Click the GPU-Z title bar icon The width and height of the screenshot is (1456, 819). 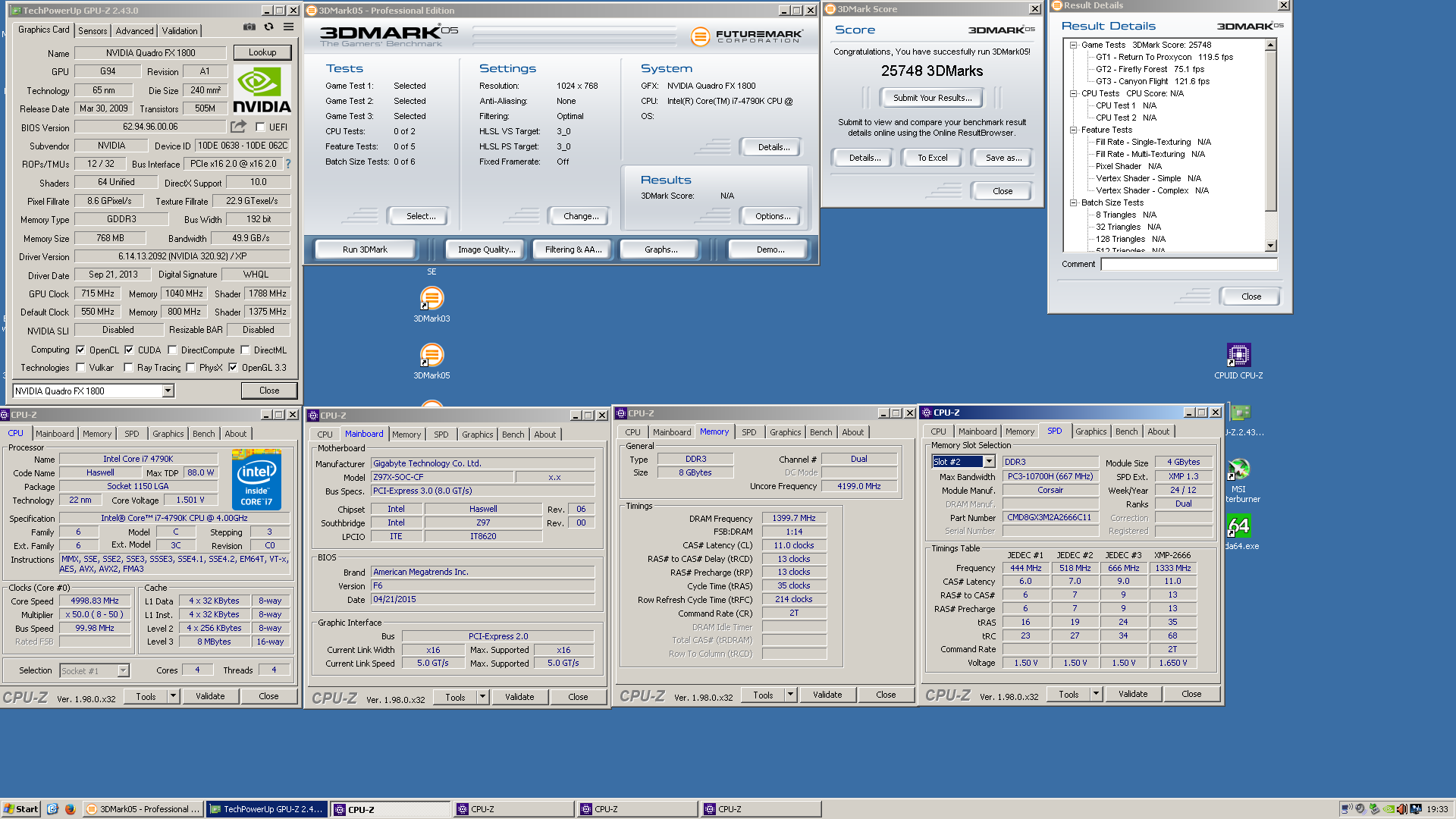pos(15,11)
